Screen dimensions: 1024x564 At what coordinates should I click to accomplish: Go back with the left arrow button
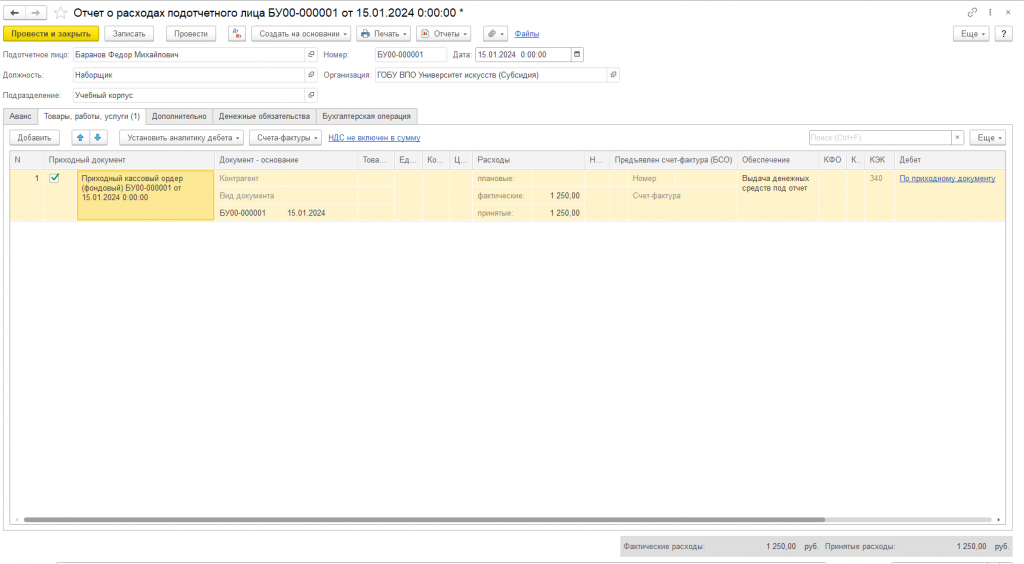pos(14,12)
